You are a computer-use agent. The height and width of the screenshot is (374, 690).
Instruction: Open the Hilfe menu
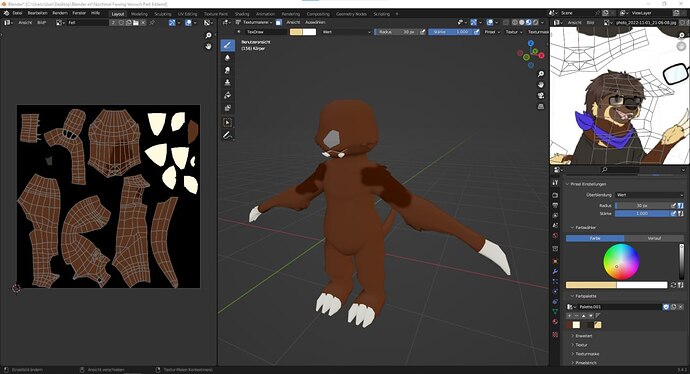click(x=95, y=13)
